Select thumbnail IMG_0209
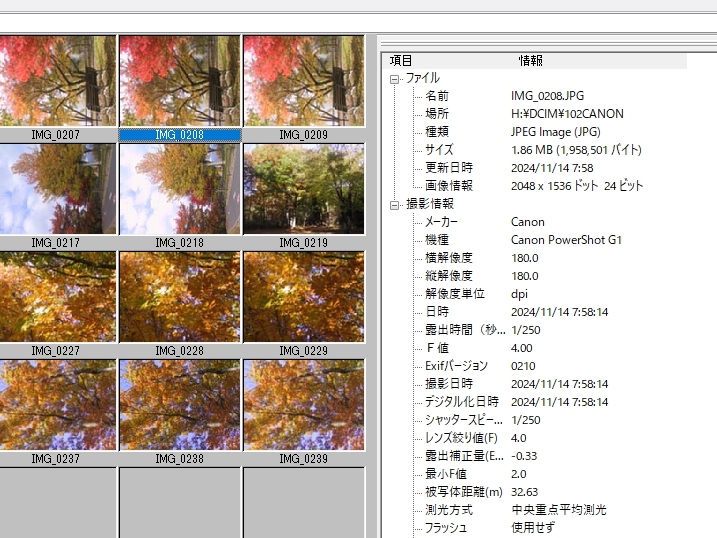This screenshot has width=717, height=538. click(x=304, y=80)
